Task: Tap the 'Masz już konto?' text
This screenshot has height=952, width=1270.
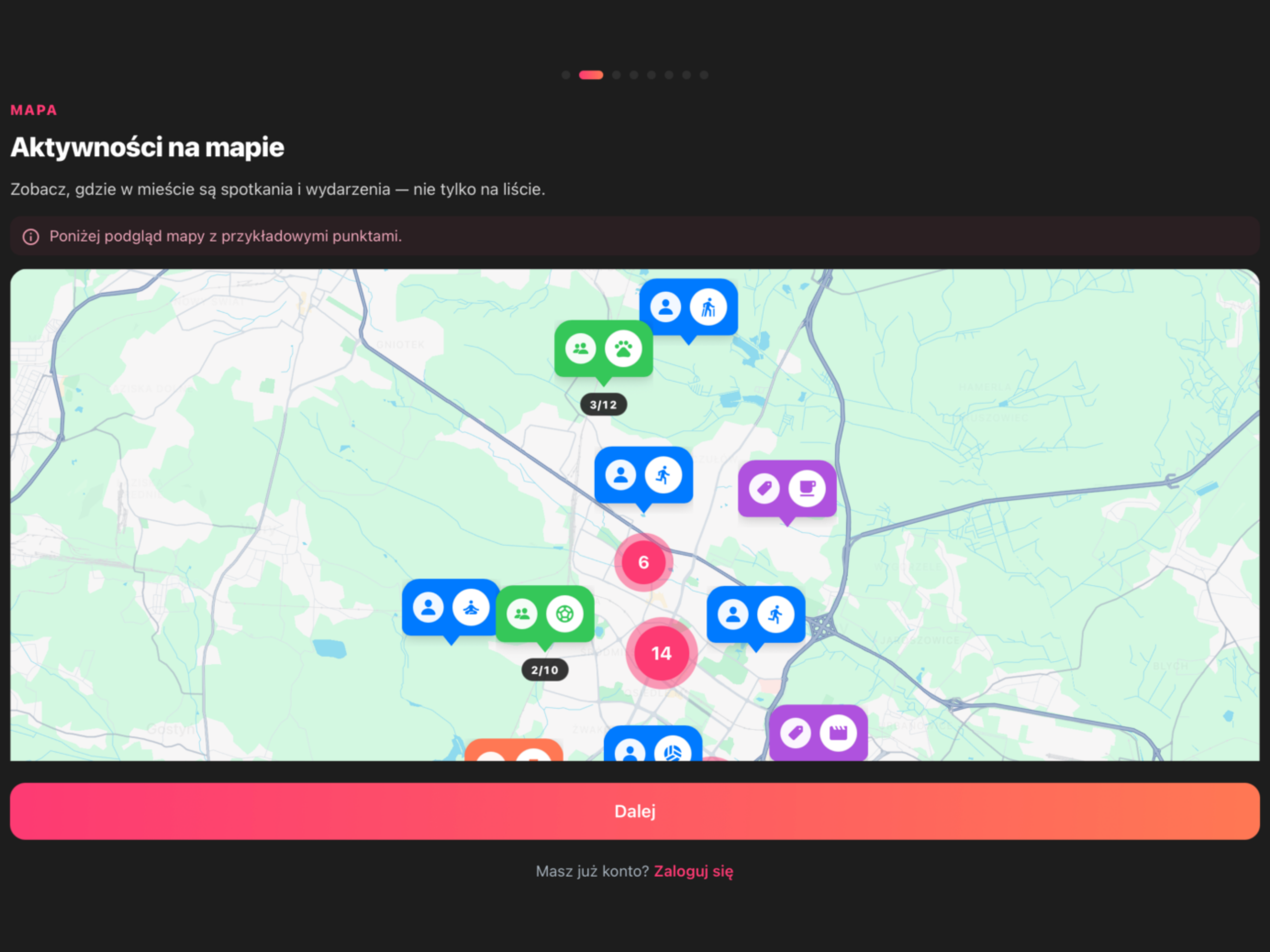Action: click(x=592, y=871)
